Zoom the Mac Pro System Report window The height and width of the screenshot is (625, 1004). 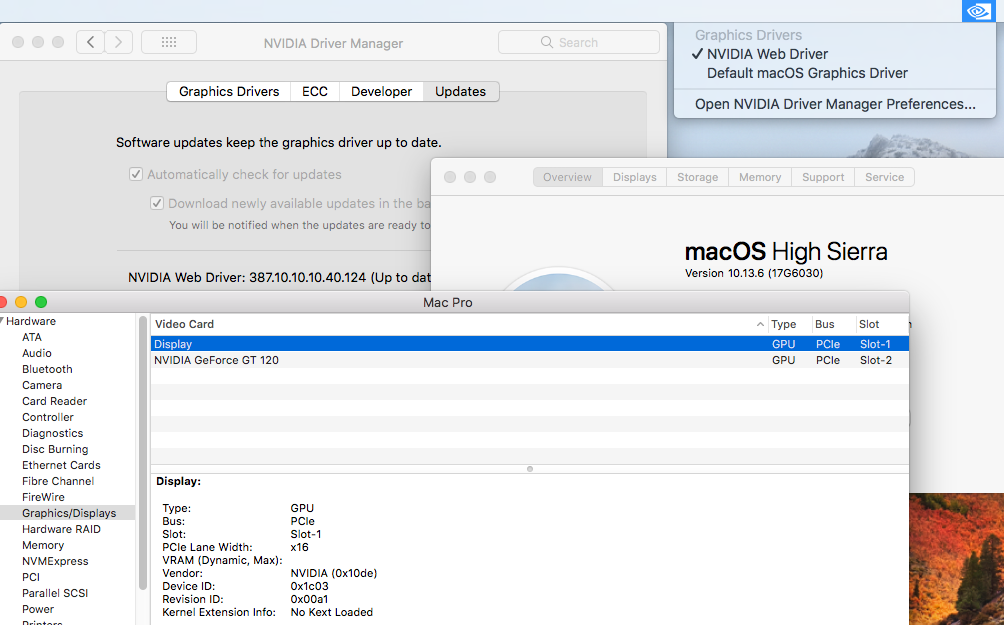tap(41, 302)
